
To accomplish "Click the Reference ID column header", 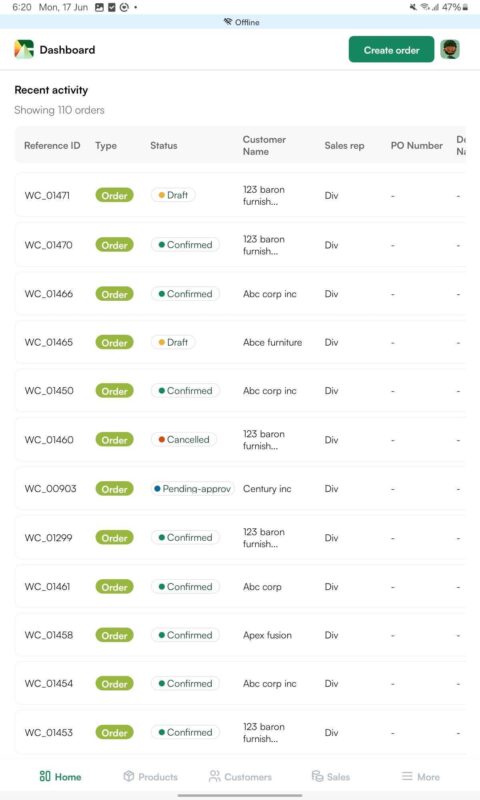I will [52, 145].
